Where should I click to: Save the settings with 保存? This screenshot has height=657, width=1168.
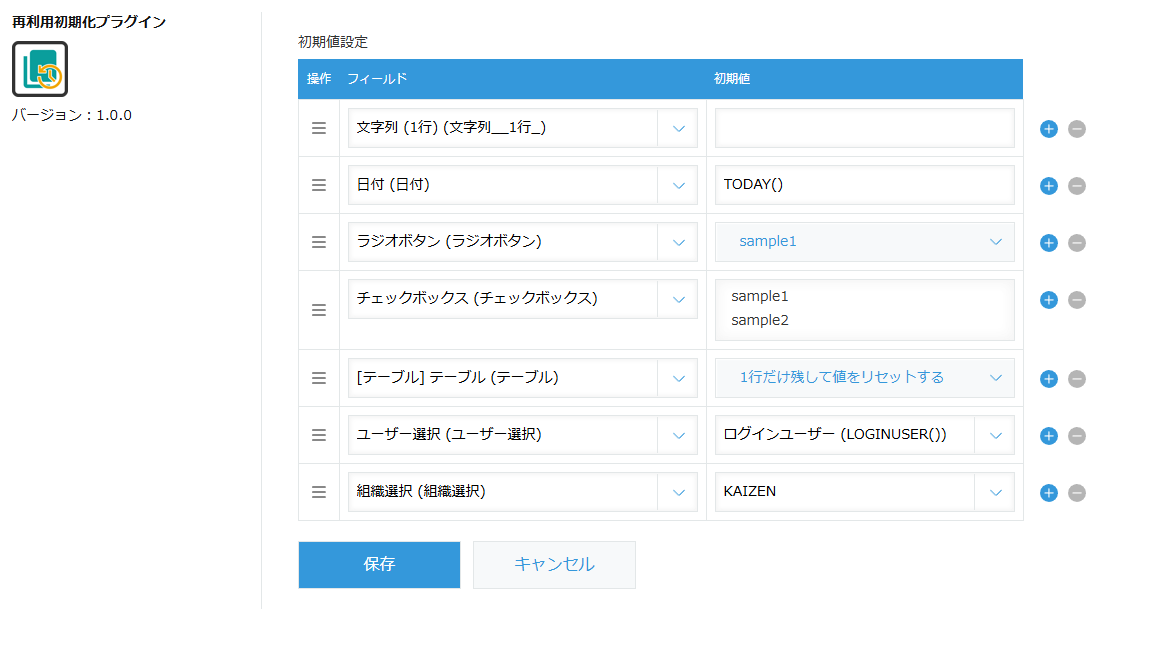[378, 564]
